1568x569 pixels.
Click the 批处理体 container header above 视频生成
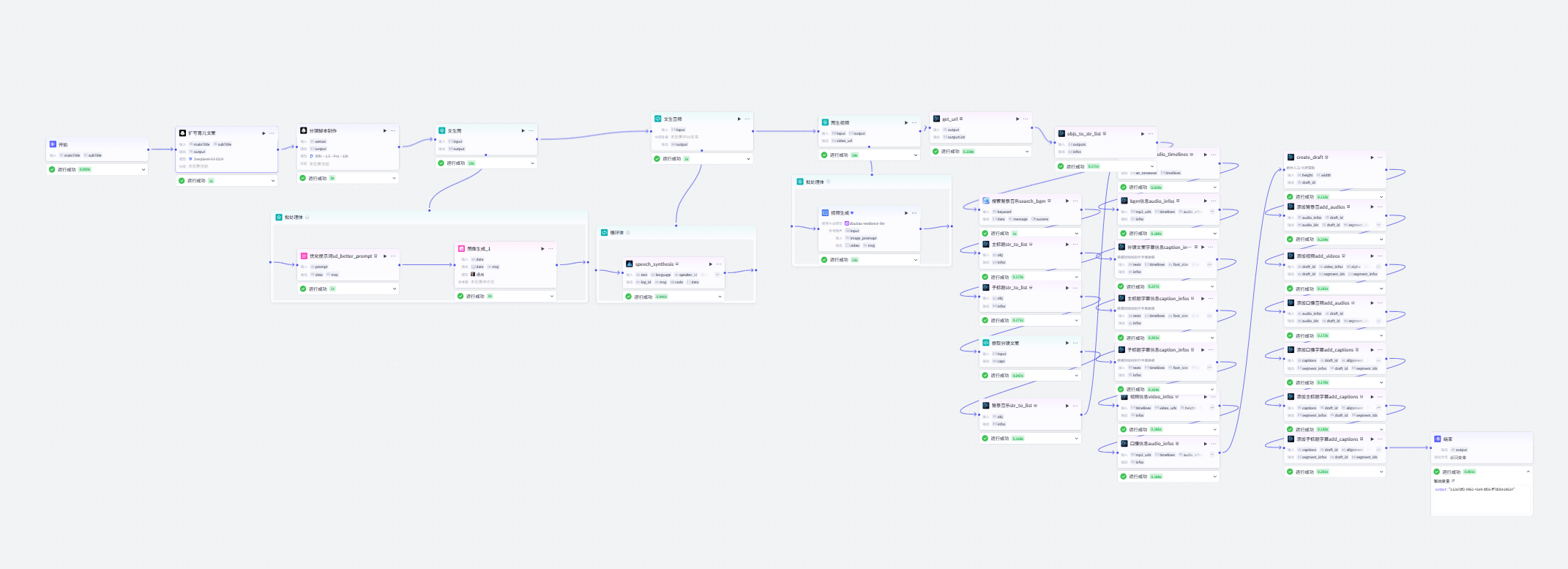coord(815,182)
